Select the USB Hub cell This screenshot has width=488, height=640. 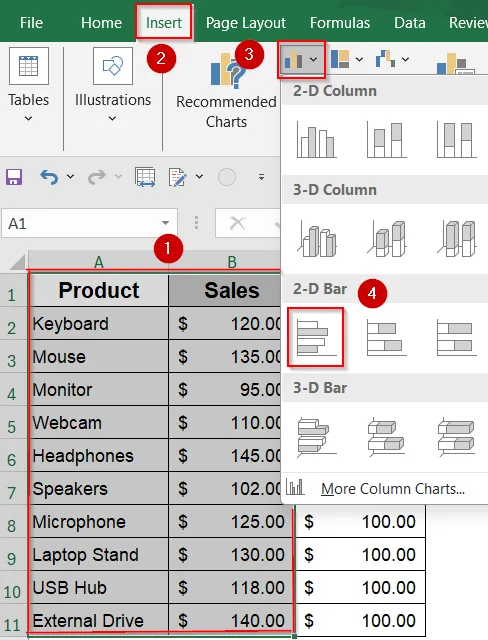[x=99, y=588]
